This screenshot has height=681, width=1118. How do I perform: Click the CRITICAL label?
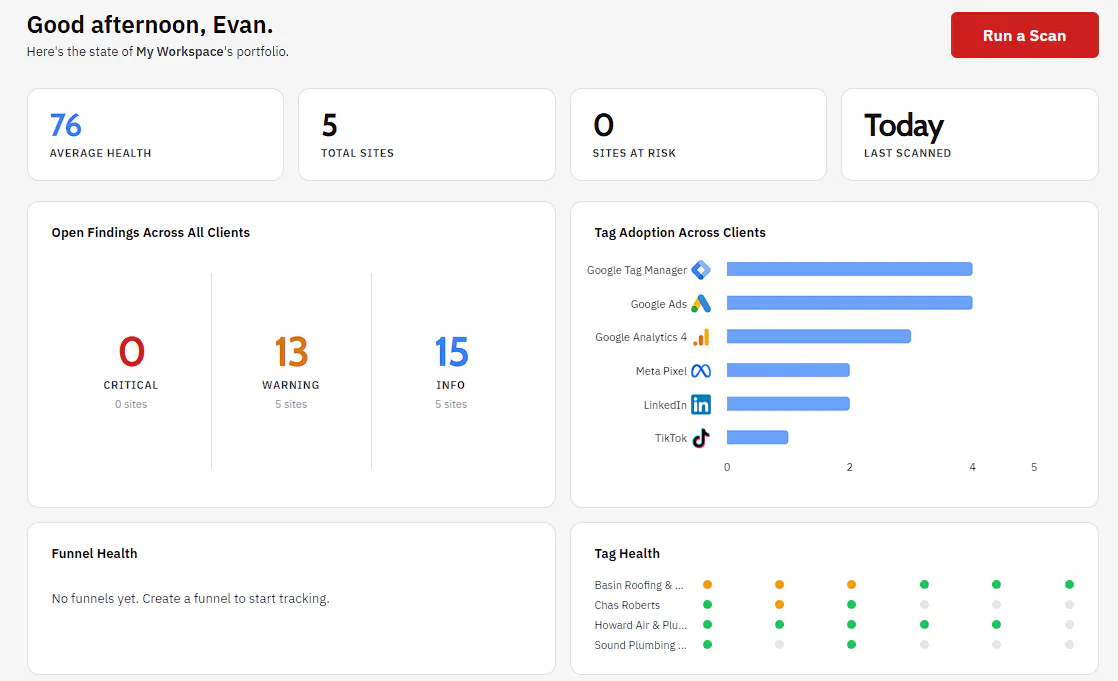131,385
